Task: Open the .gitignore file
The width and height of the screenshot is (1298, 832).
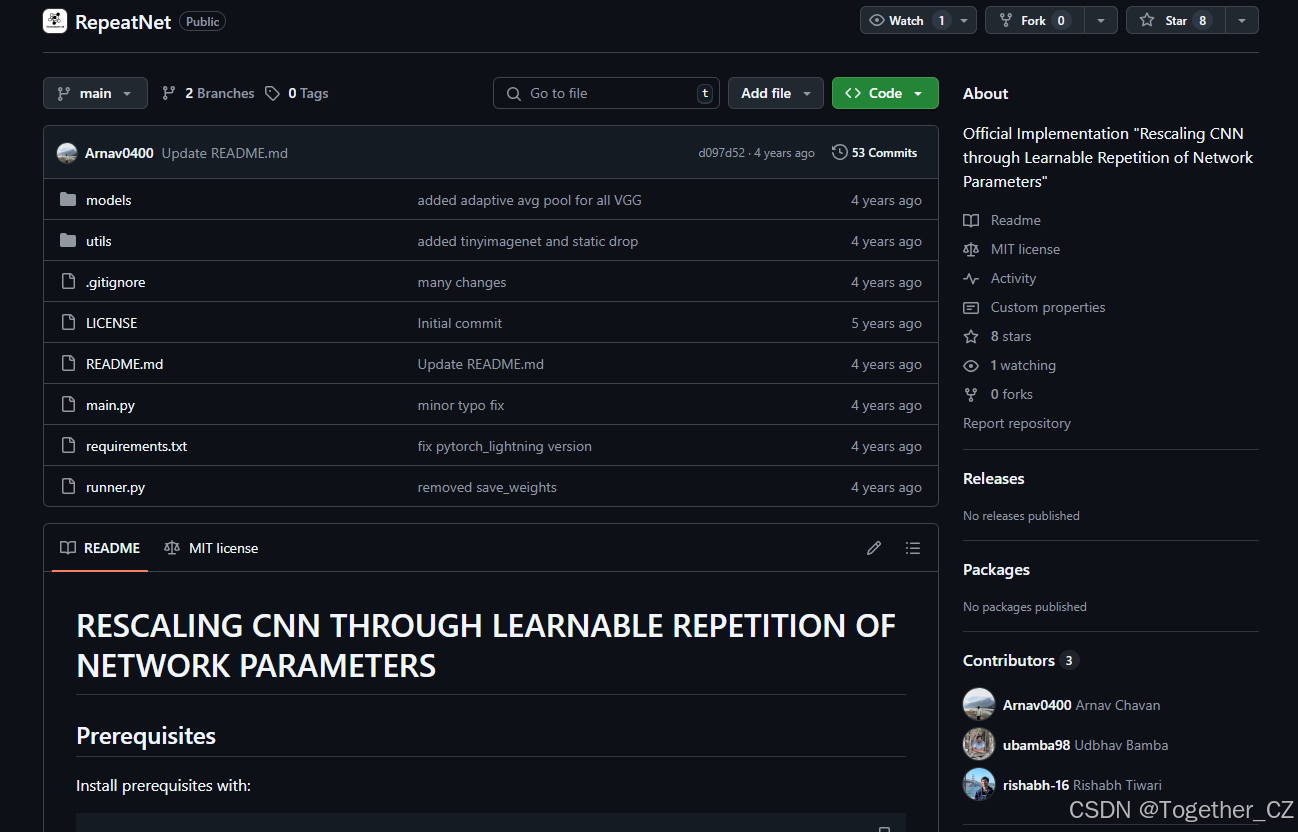Action: click(116, 282)
